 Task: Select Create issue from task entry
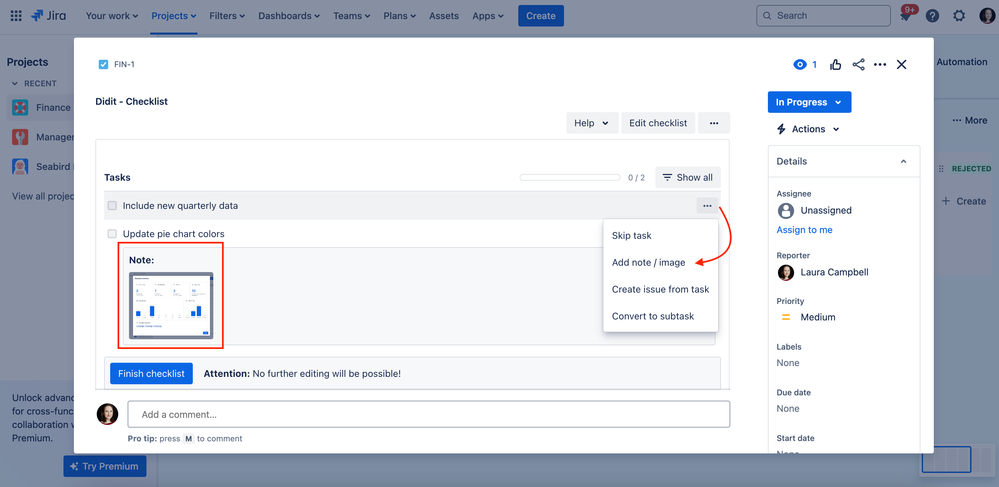(x=661, y=289)
